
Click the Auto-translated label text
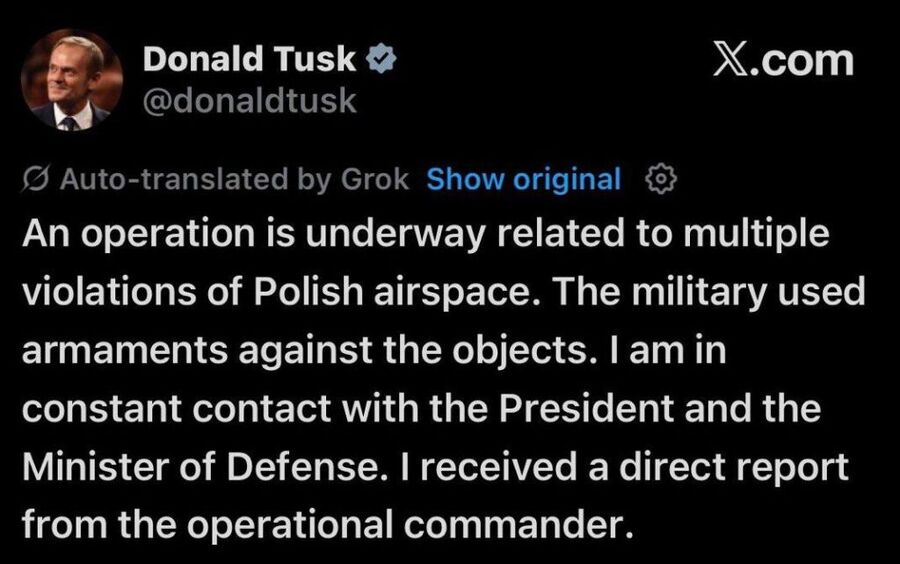tap(174, 179)
